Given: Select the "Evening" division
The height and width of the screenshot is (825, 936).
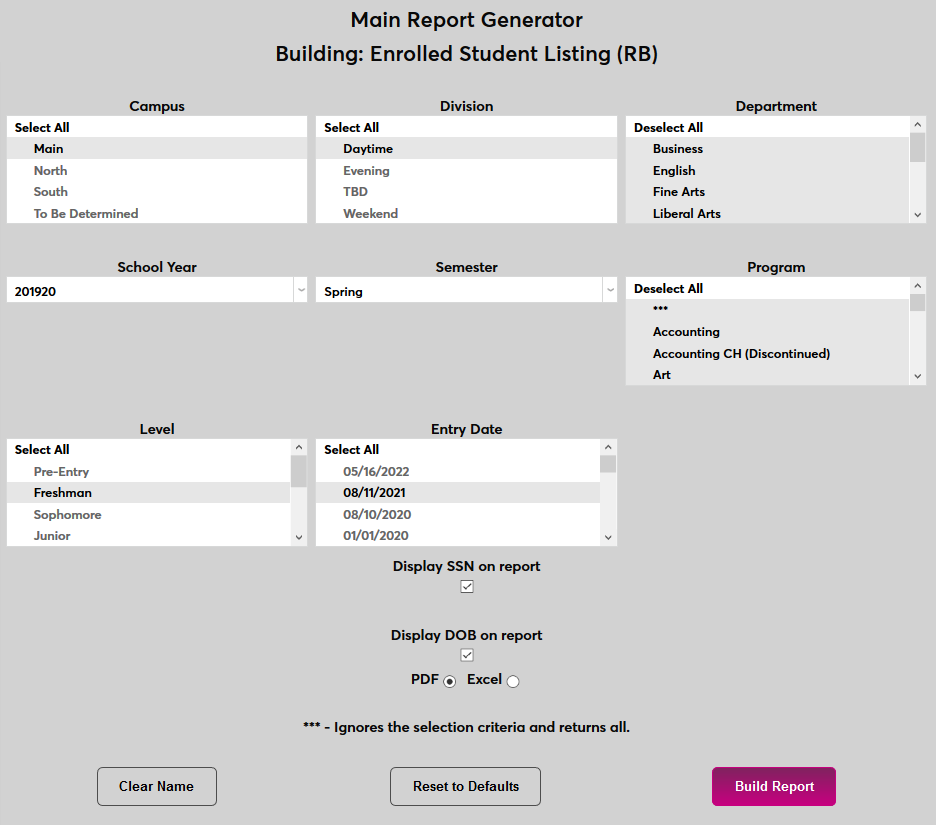Looking at the screenshot, I should pyautogui.click(x=365, y=170).
